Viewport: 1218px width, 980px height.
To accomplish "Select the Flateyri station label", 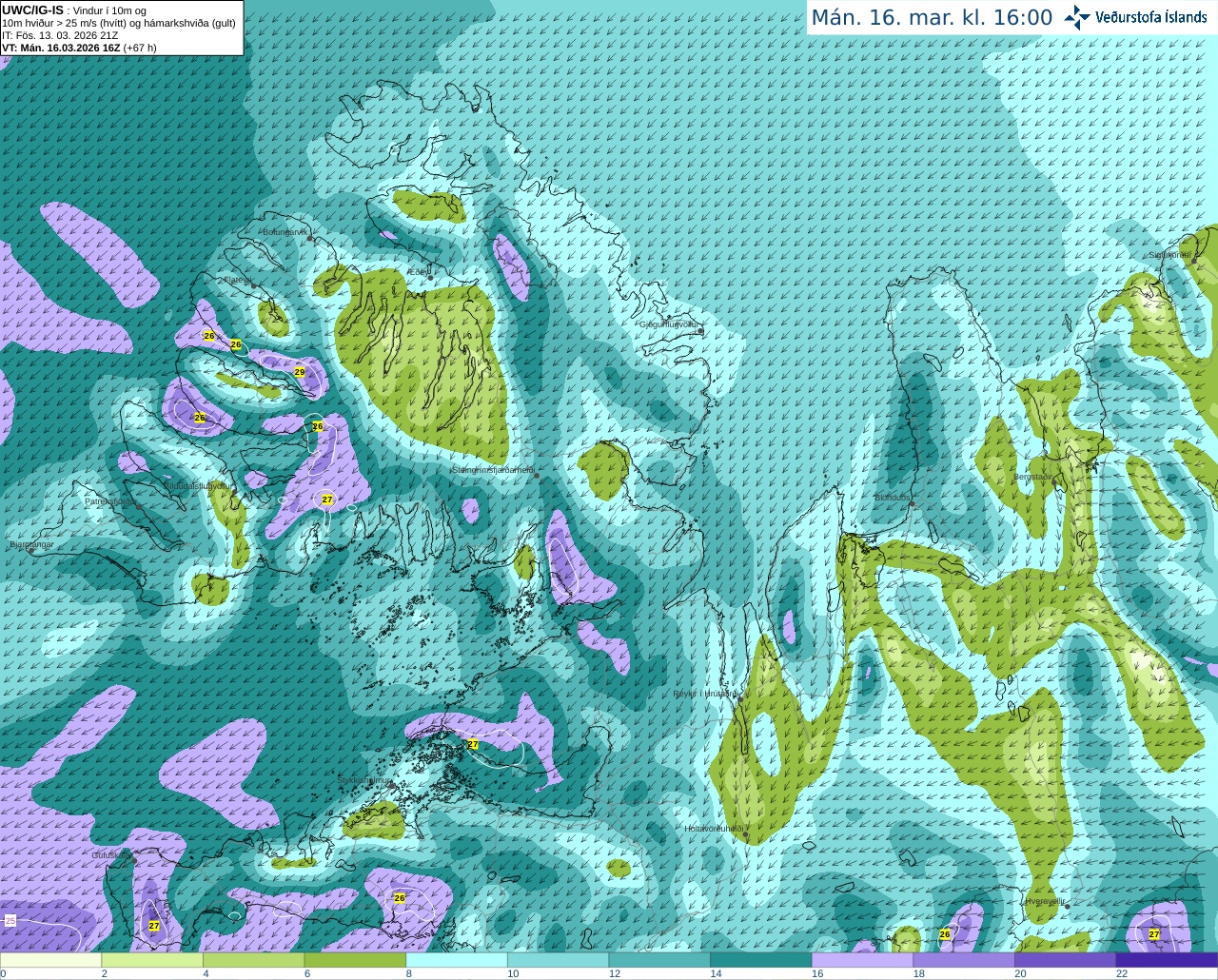I will pos(237,280).
